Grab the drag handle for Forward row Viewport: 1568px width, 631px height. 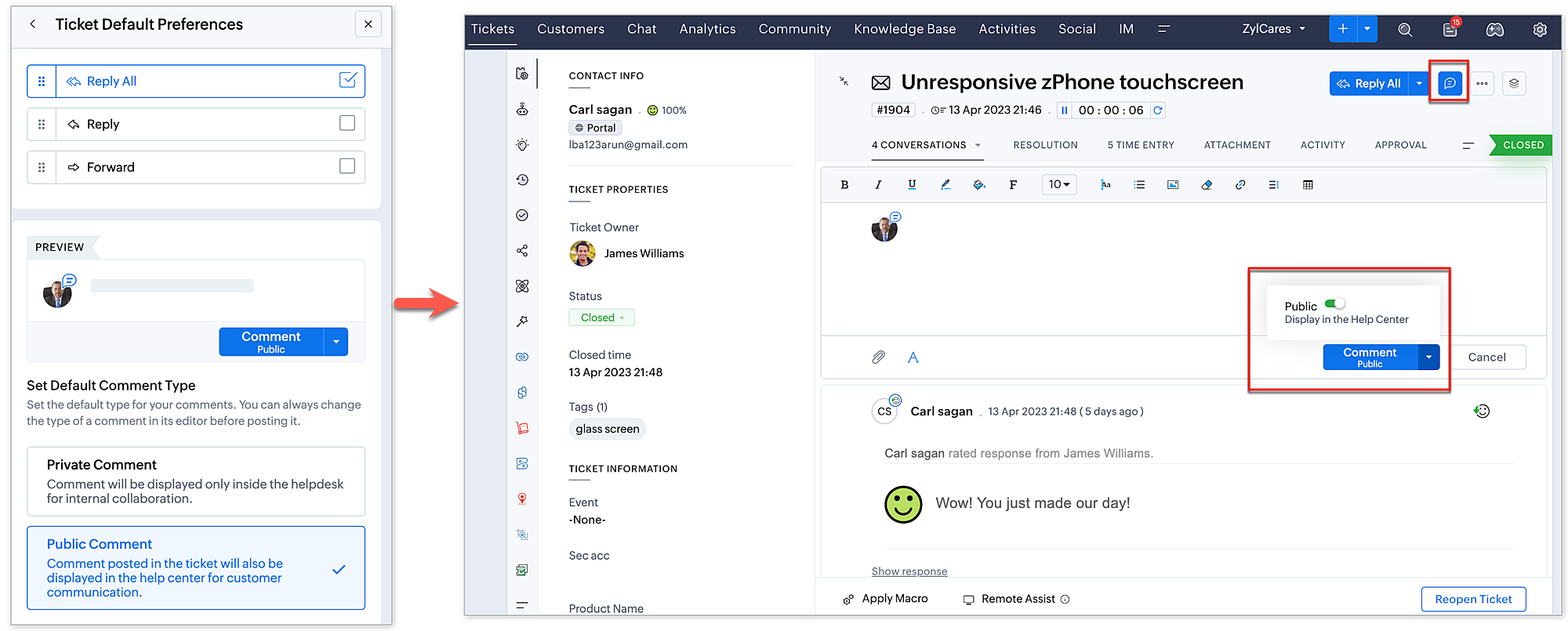click(x=42, y=167)
